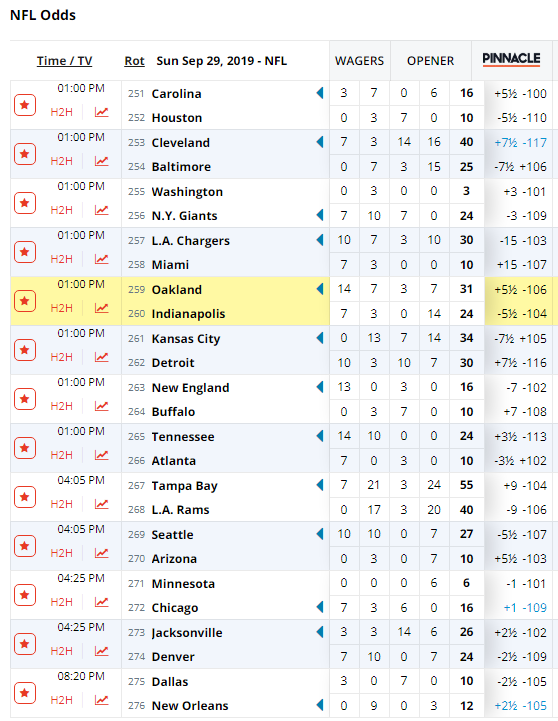558x721 pixels.
Task: Open the Pinnacle sportsbook logo
Action: (x=511, y=59)
